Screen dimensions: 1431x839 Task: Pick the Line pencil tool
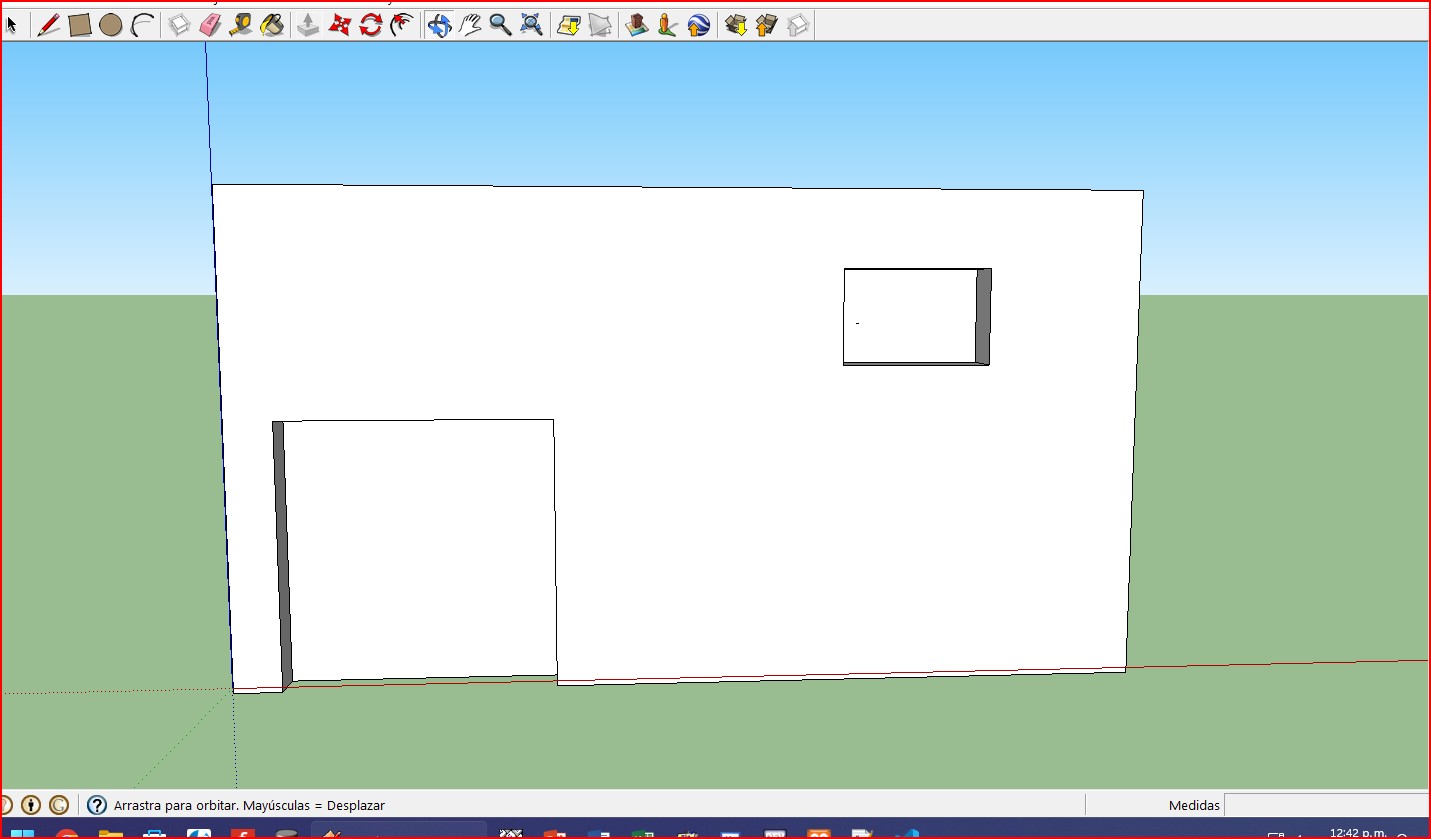coord(48,25)
